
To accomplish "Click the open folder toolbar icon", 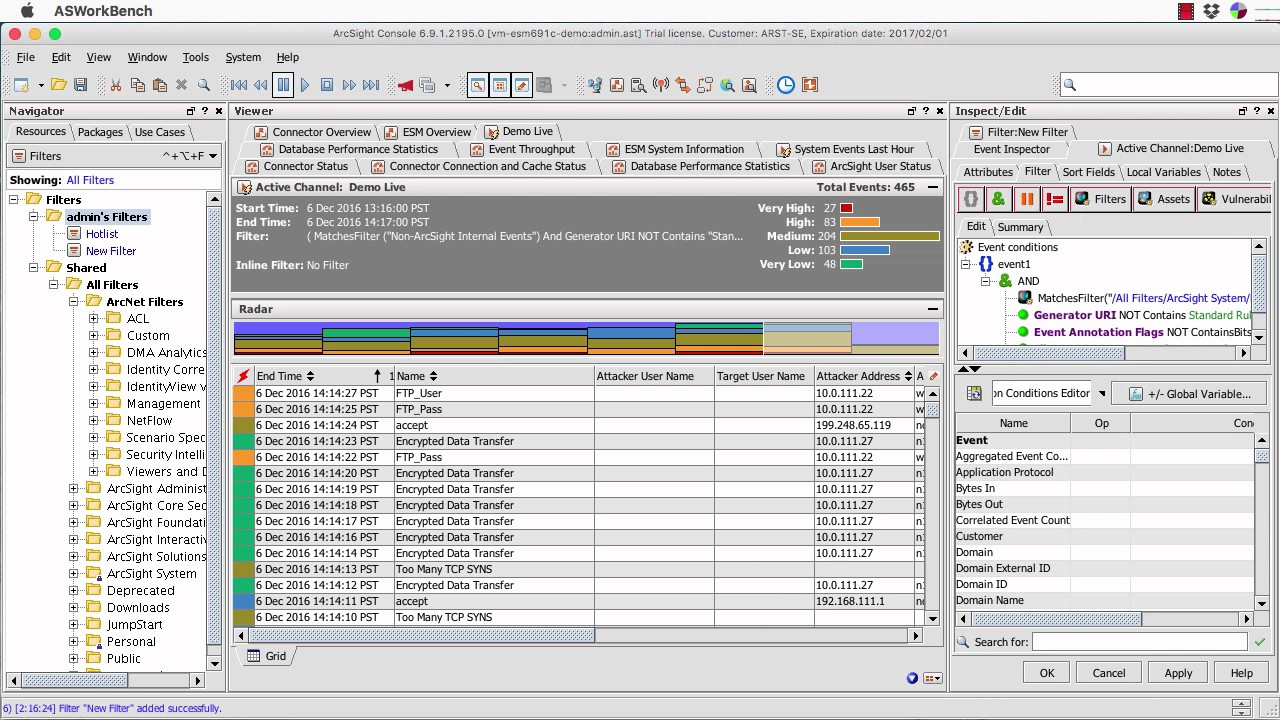I will click(x=59, y=85).
